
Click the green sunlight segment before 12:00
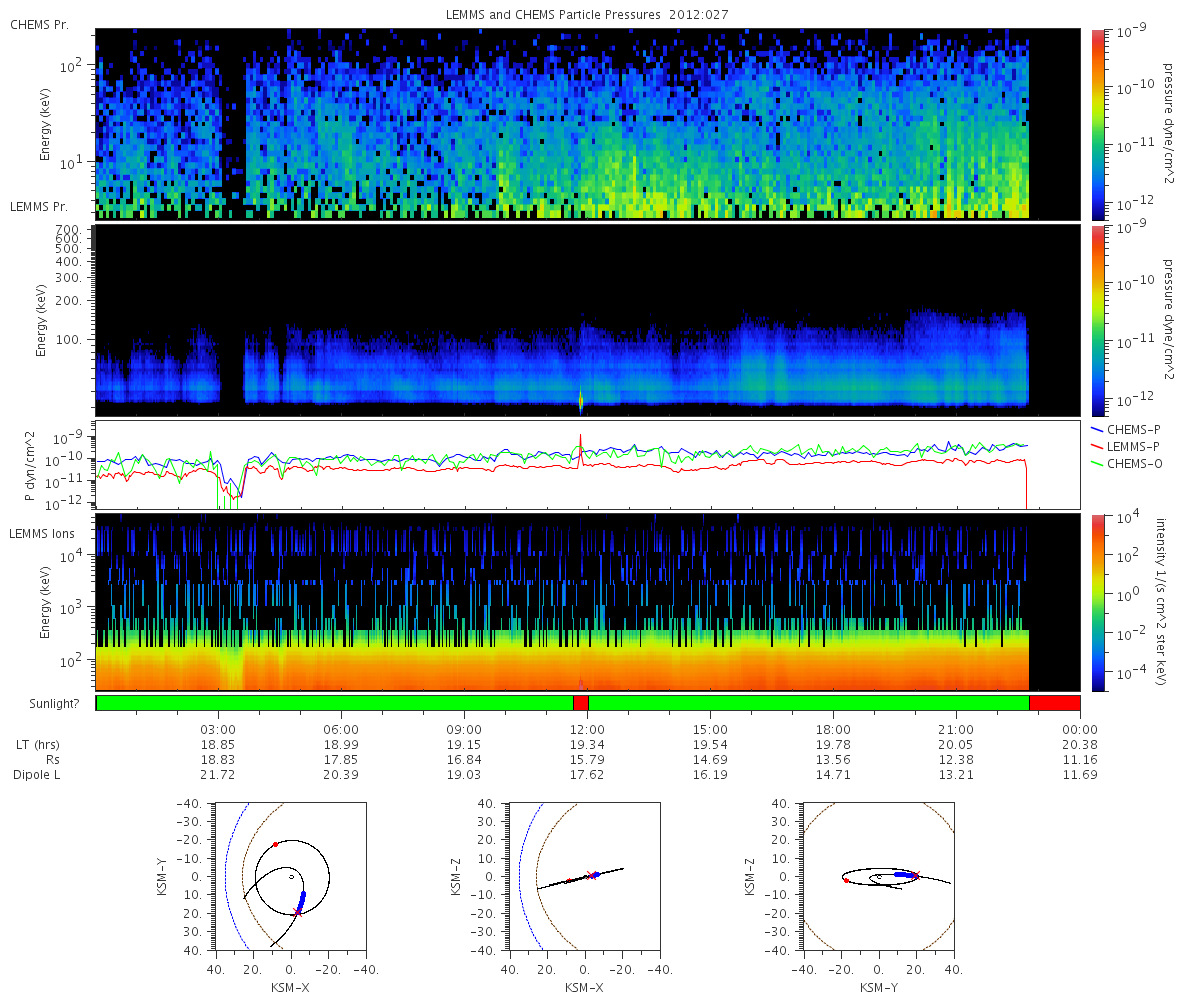tap(335, 703)
